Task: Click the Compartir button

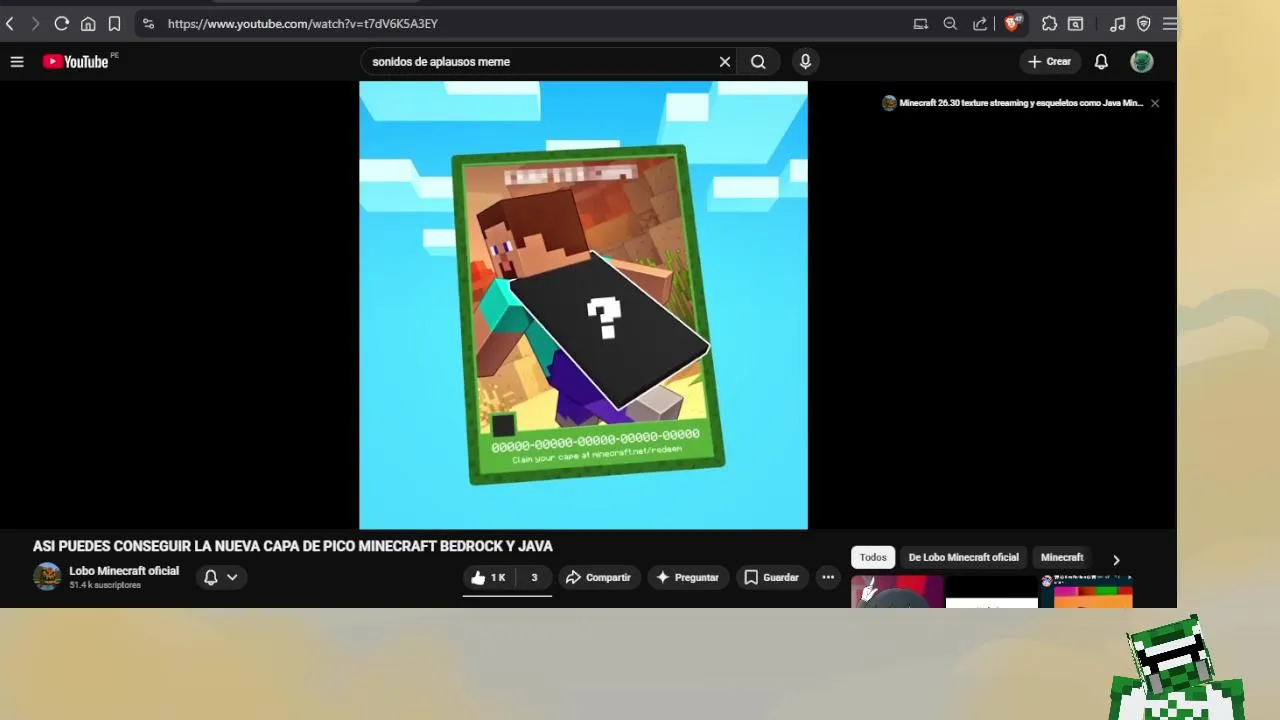Action: pyautogui.click(x=598, y=577)
